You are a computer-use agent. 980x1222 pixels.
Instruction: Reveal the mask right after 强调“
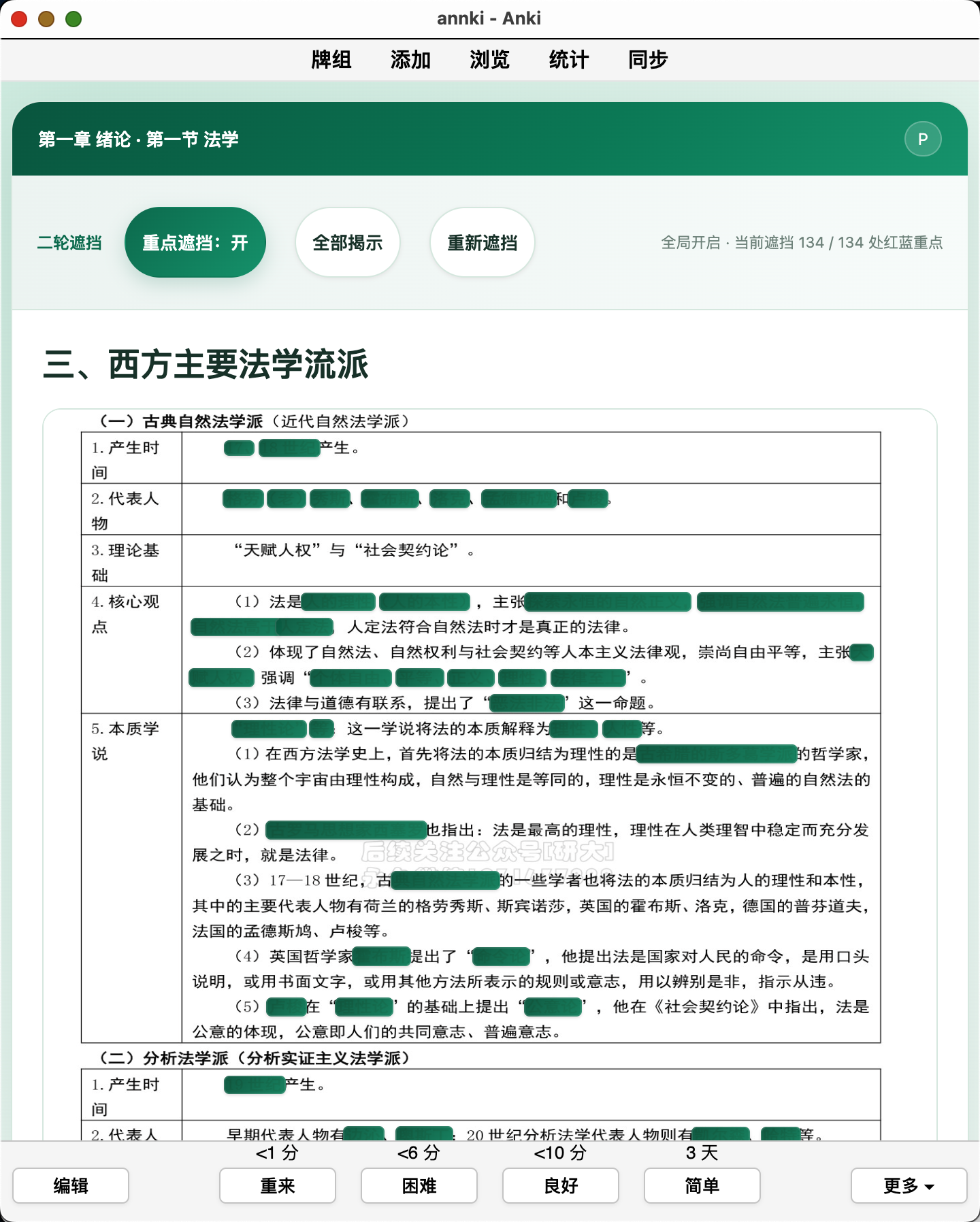(350, 678)
